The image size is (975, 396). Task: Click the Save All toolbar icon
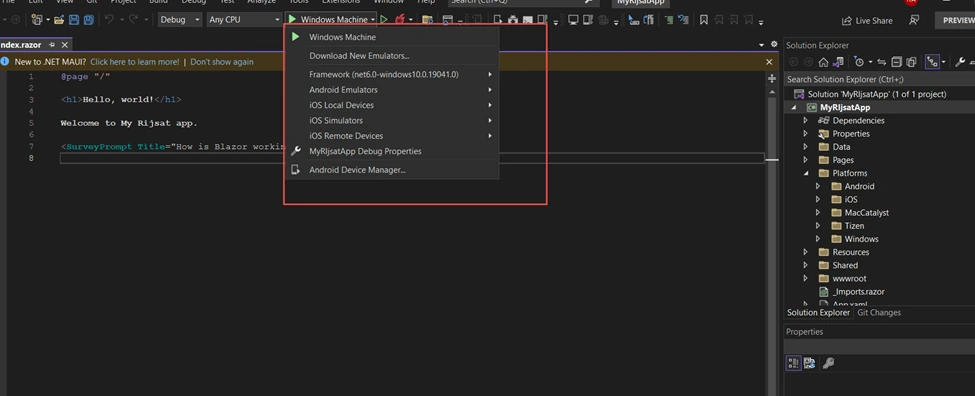click(x=88, y=20)
